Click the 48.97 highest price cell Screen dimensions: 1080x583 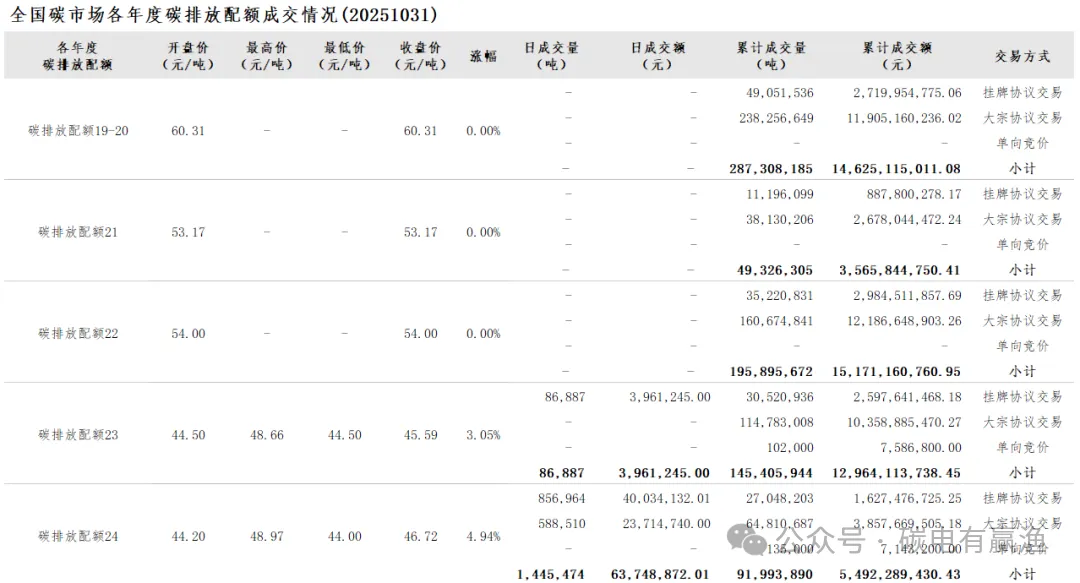(x=266, y=537)
